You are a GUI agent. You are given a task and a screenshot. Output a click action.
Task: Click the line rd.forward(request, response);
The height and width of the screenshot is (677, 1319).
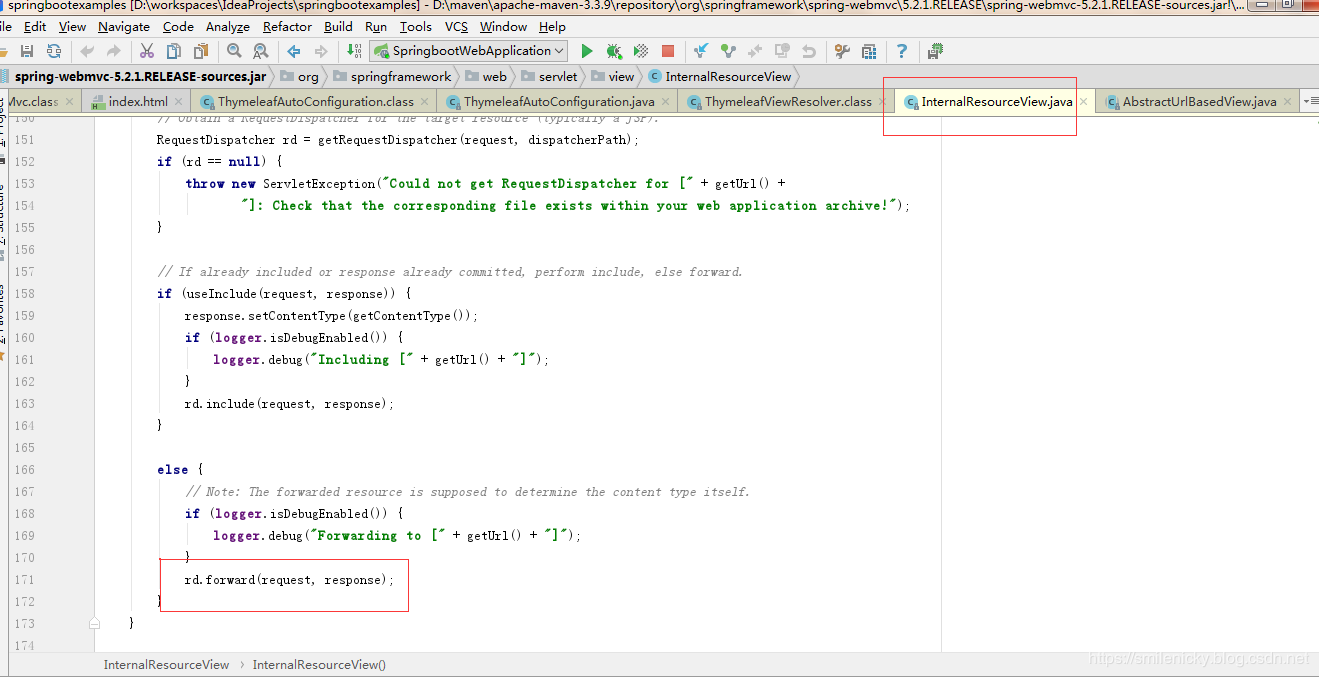289,580
